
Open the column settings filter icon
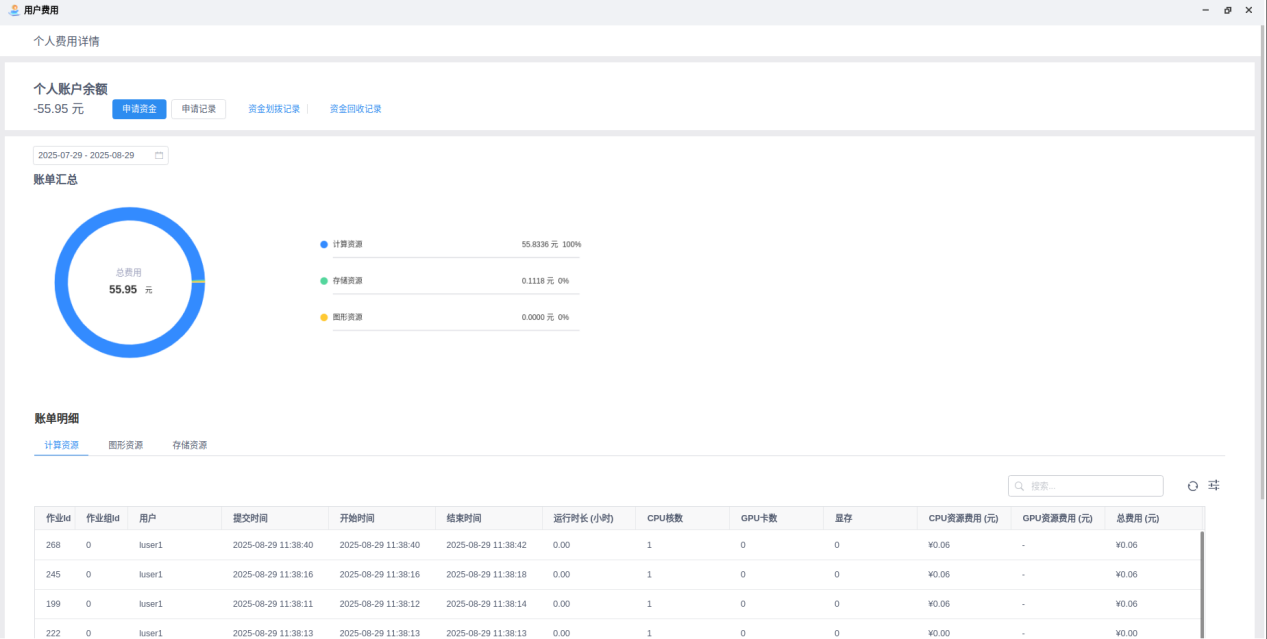(x=1214, y=486)
